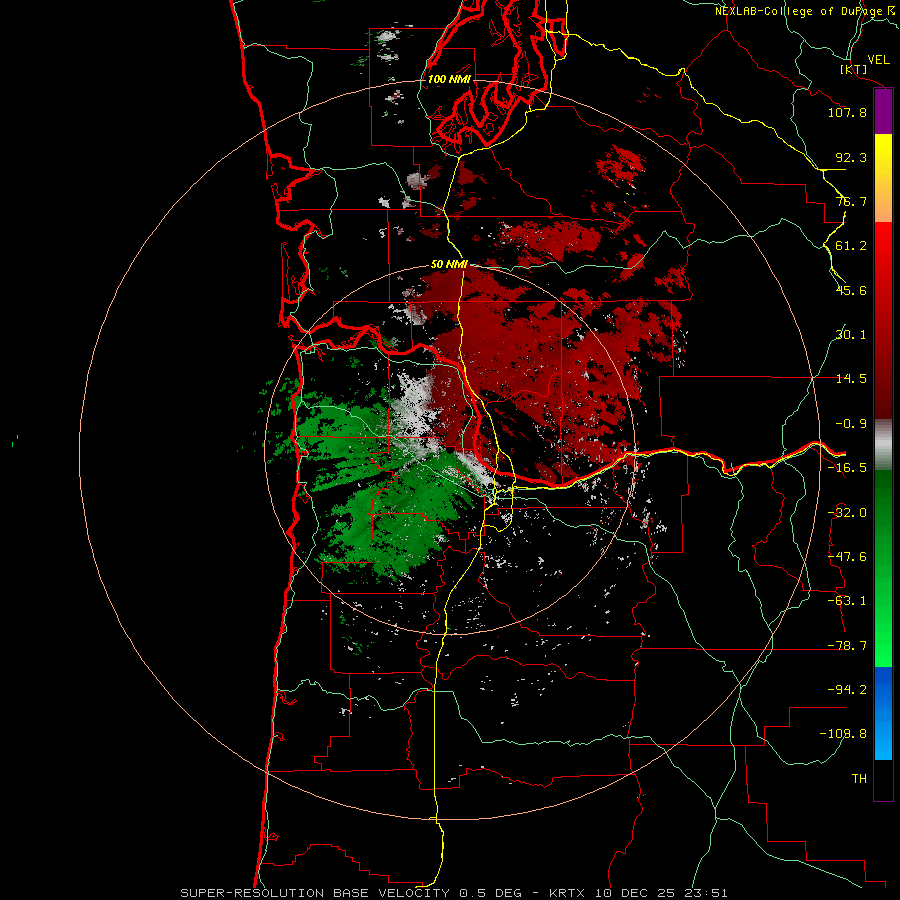Viewport: 900px width, 900px height.
Task: Click the -16.5 velocity scale value
Action: (847, 468)
